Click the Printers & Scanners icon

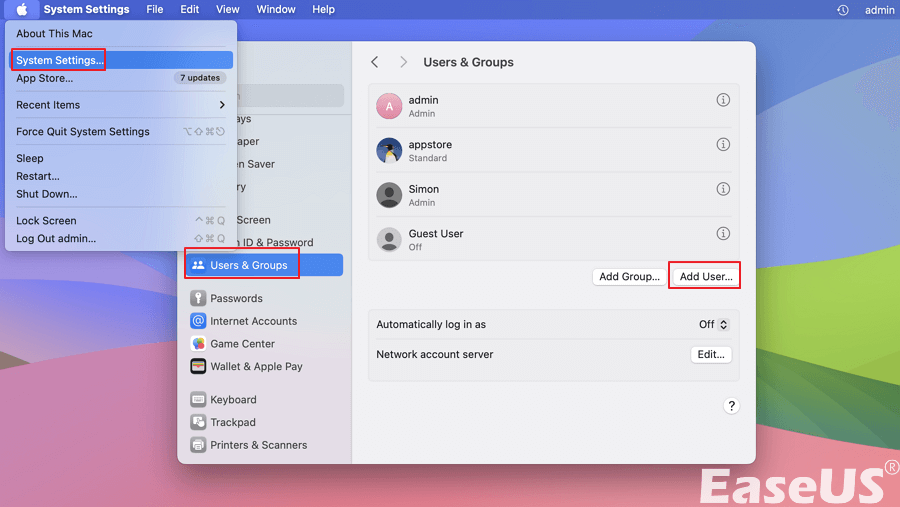click(x=198, y=445)
